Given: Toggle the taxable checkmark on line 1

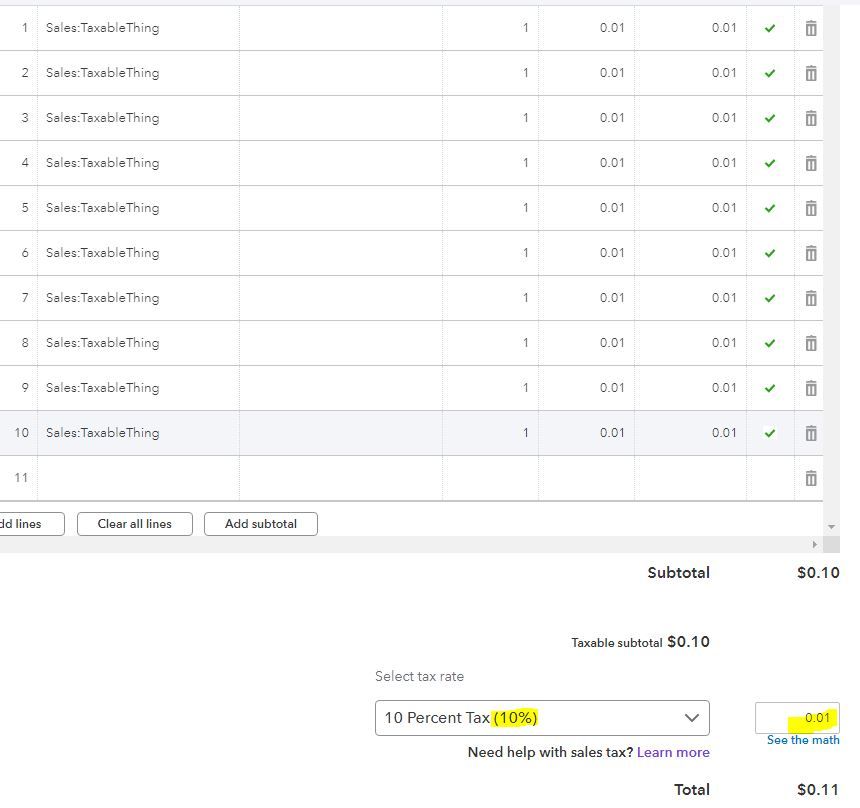Looking at the screenshot, I should pyautogui.click(x=770, y=28).
